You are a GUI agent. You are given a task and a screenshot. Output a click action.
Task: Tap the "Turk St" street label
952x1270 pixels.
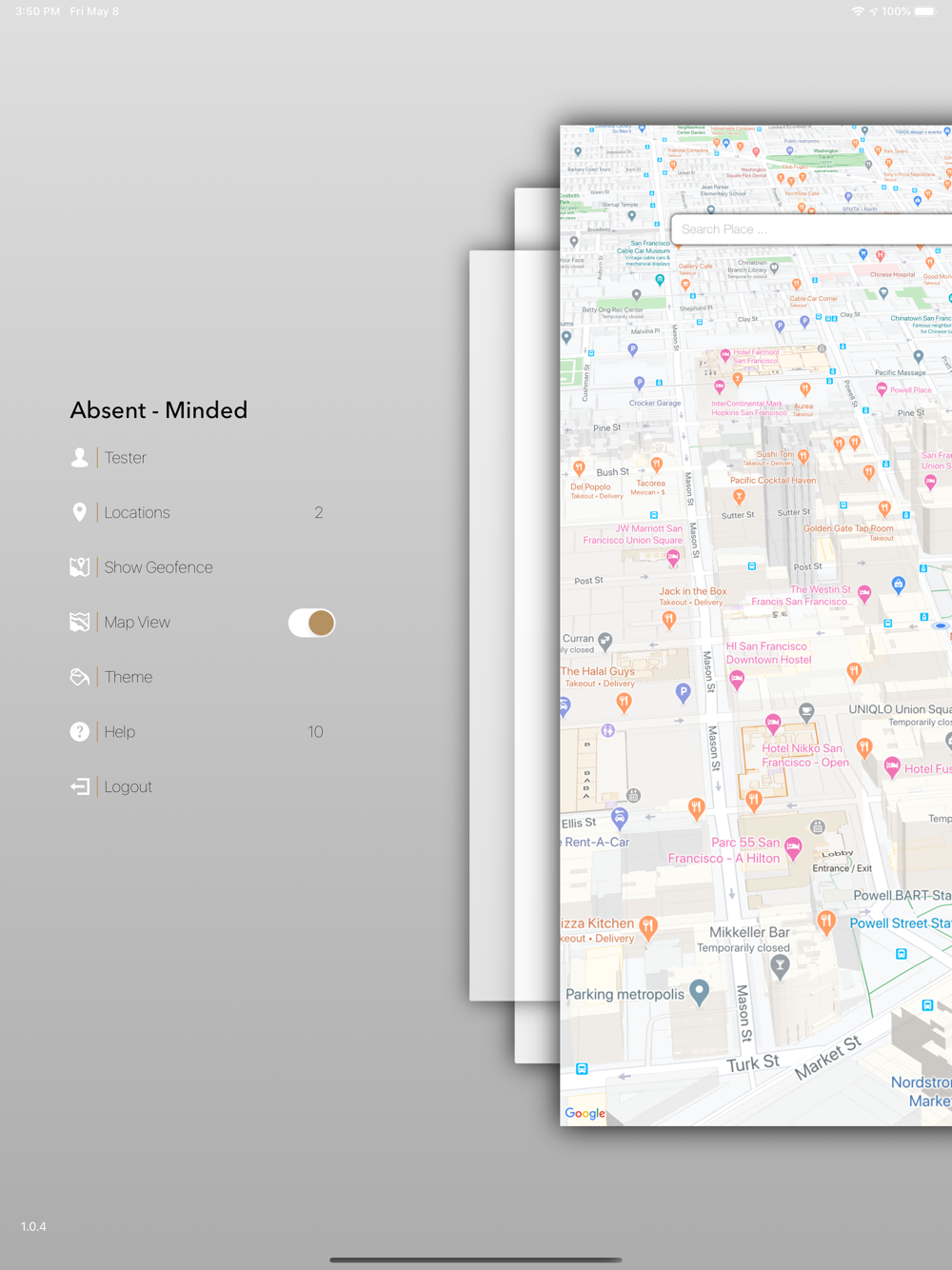[753, 1063]
